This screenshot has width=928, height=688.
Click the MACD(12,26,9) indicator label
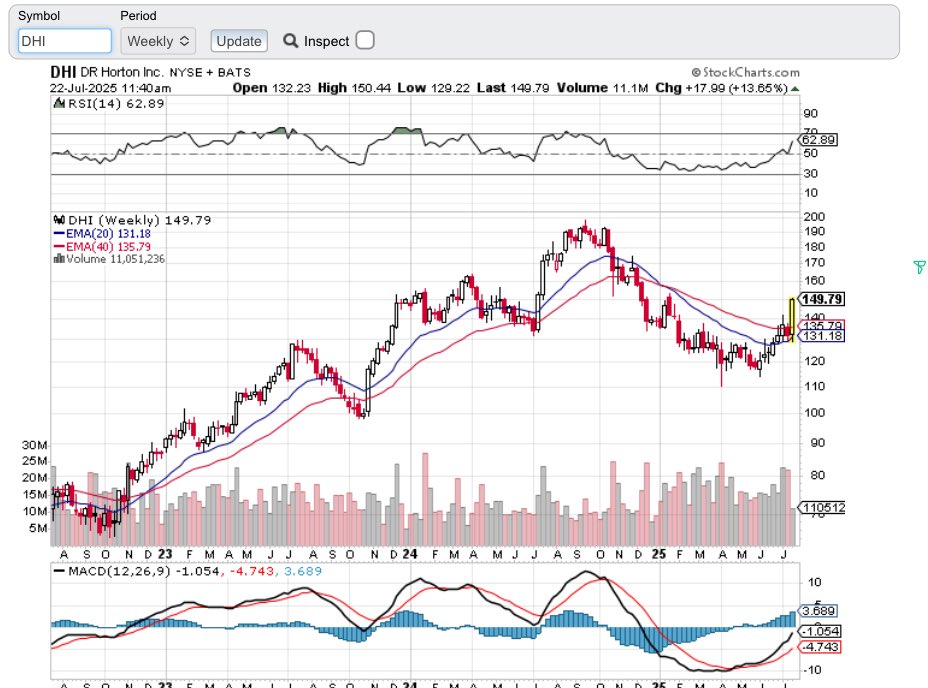[x=119, y=571]
